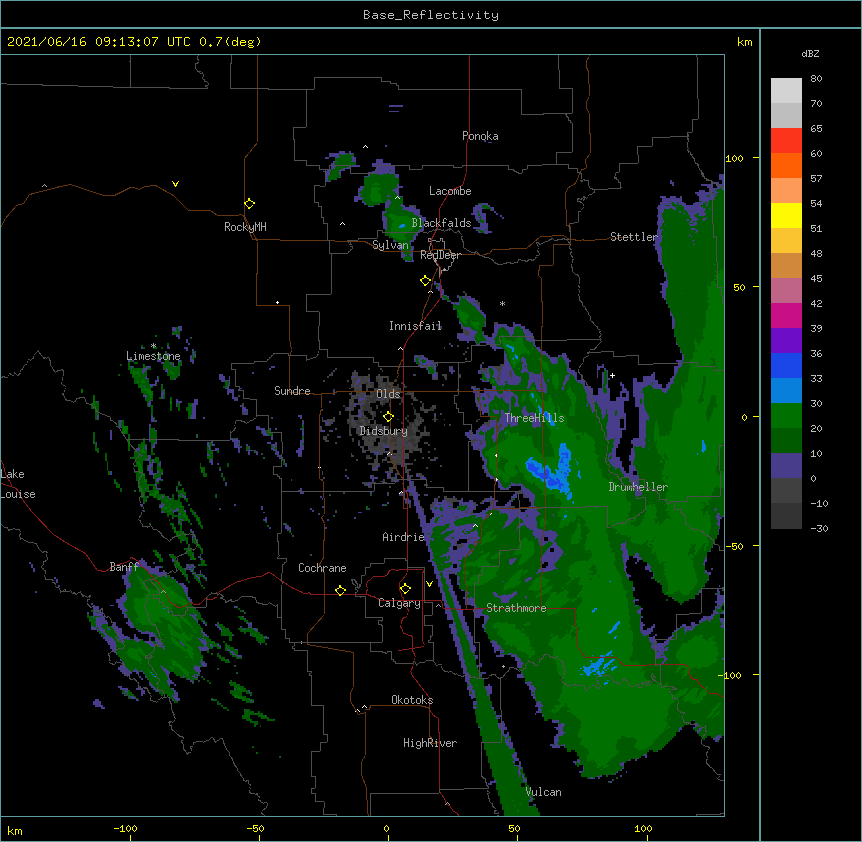This screenshot has height=842, width=862.
Task: Click the bottom axis 0 km tick label
Action: tap(386, 828)
